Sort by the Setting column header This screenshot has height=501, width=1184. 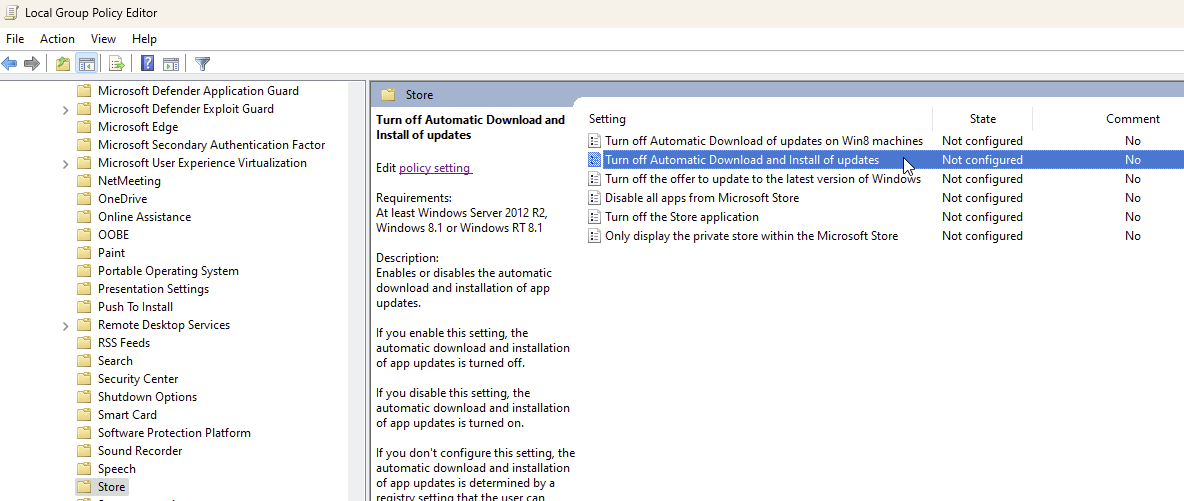click(x=607, y=118)
